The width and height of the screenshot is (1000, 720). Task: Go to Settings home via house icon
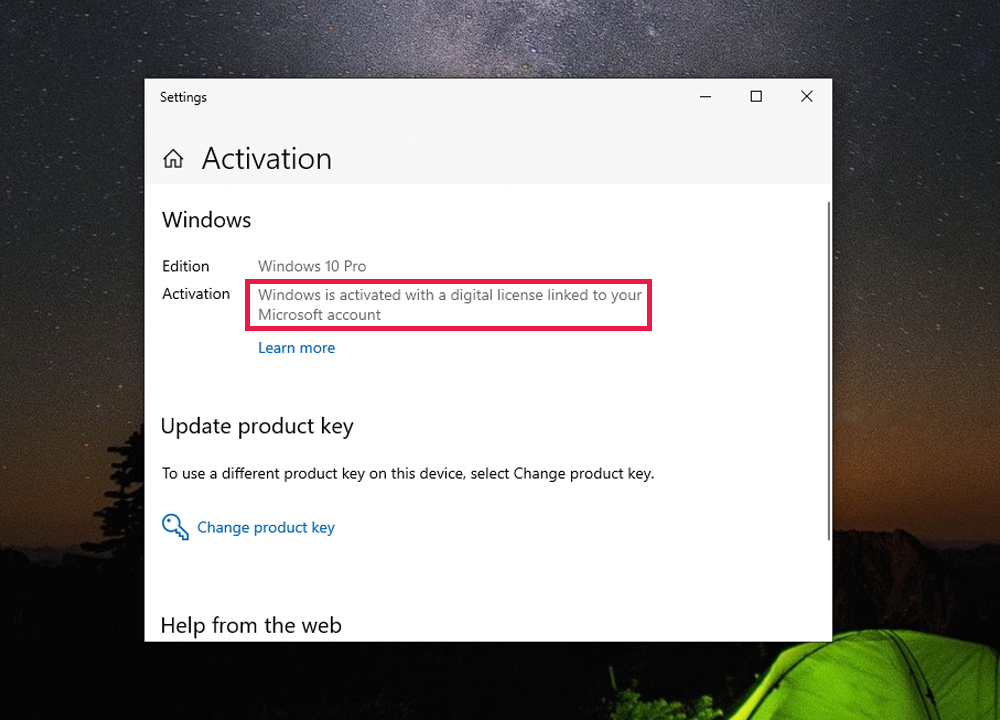coord(173,158)
